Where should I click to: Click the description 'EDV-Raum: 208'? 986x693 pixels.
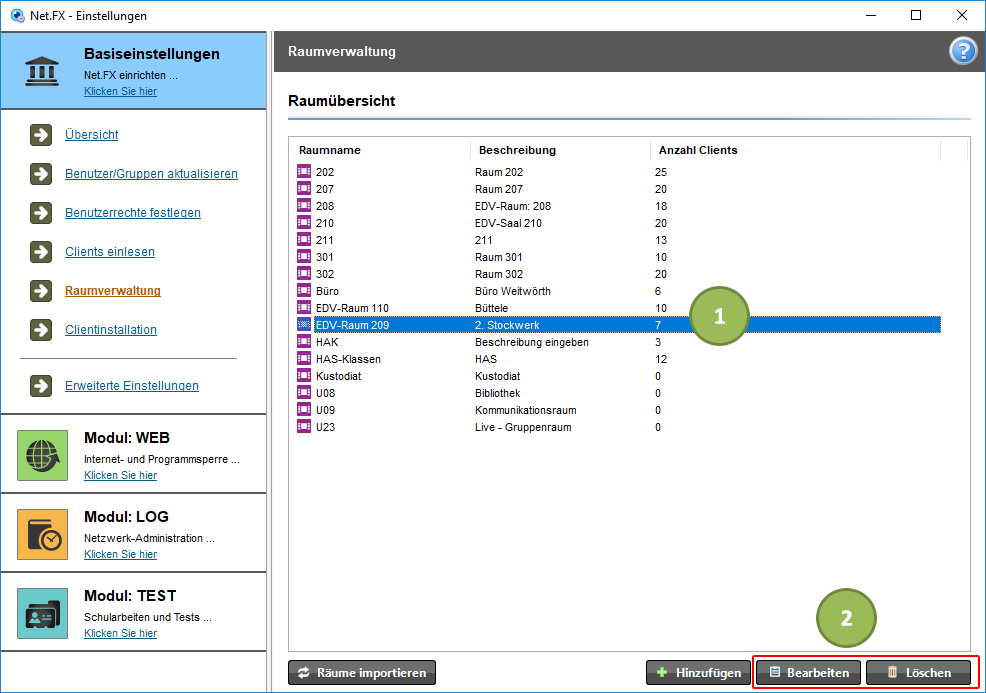point(512,206)
